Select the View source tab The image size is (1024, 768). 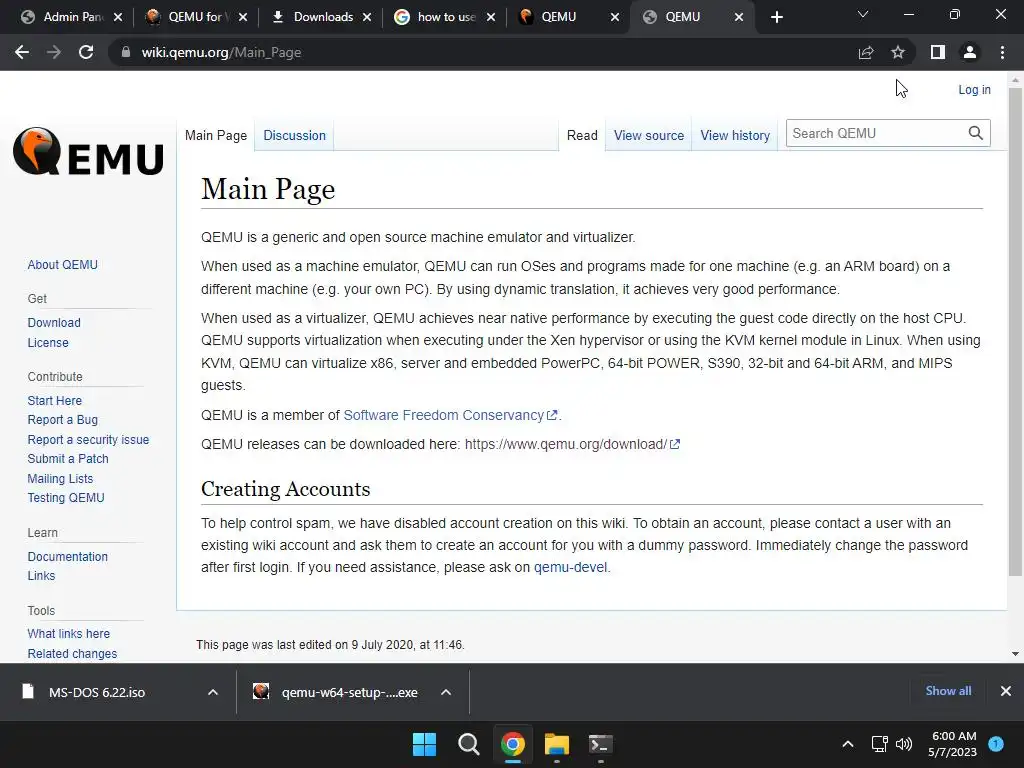648,135
